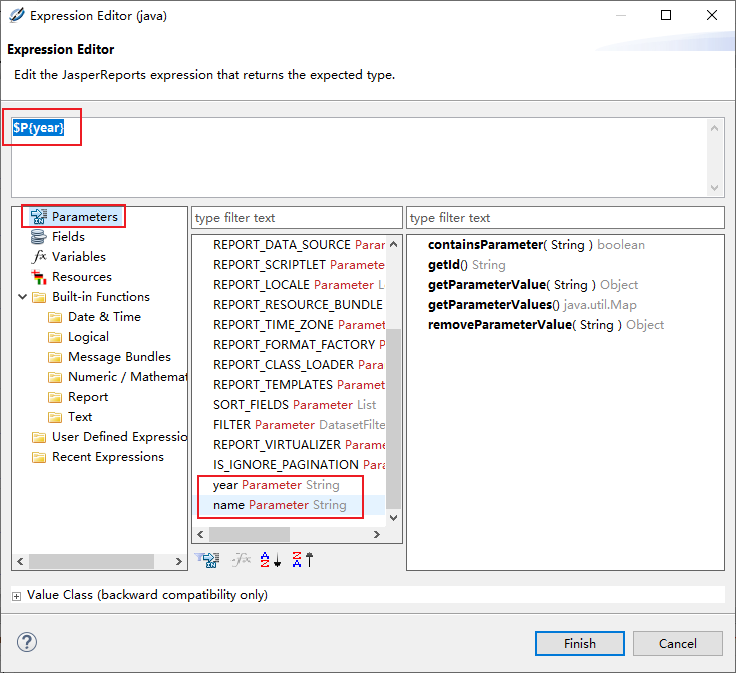Click the Recent Expressions folder icon
Image resolution: width=736 pixels, height=673 pixels.
pos(39,458)
